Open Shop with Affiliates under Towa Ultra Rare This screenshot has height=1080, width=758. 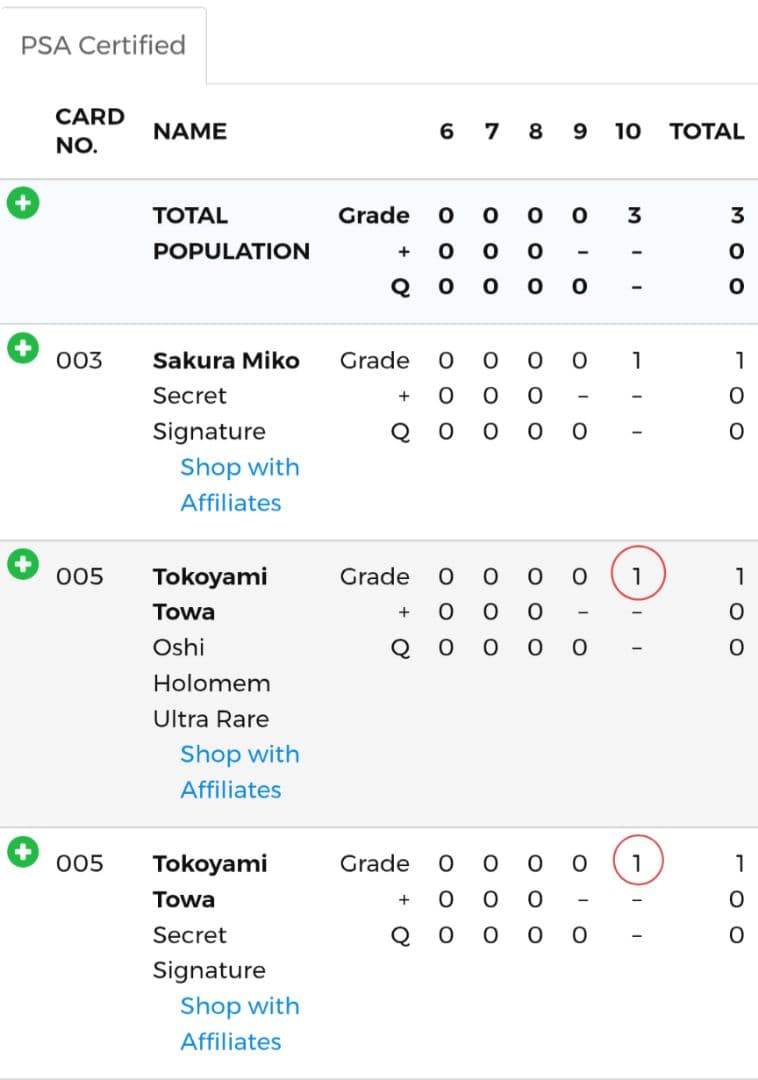239,772
